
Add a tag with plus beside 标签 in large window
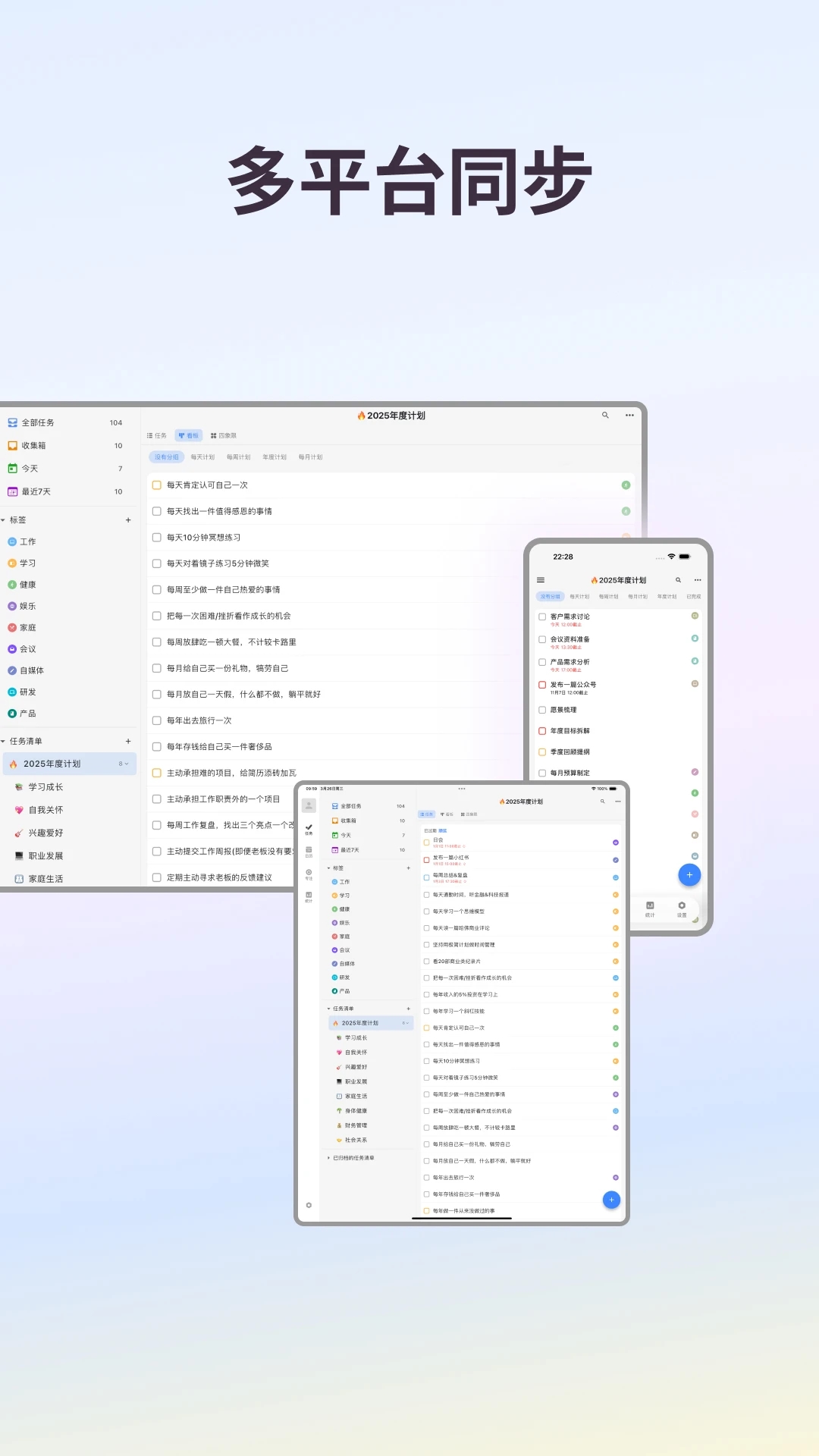[128, 520]
